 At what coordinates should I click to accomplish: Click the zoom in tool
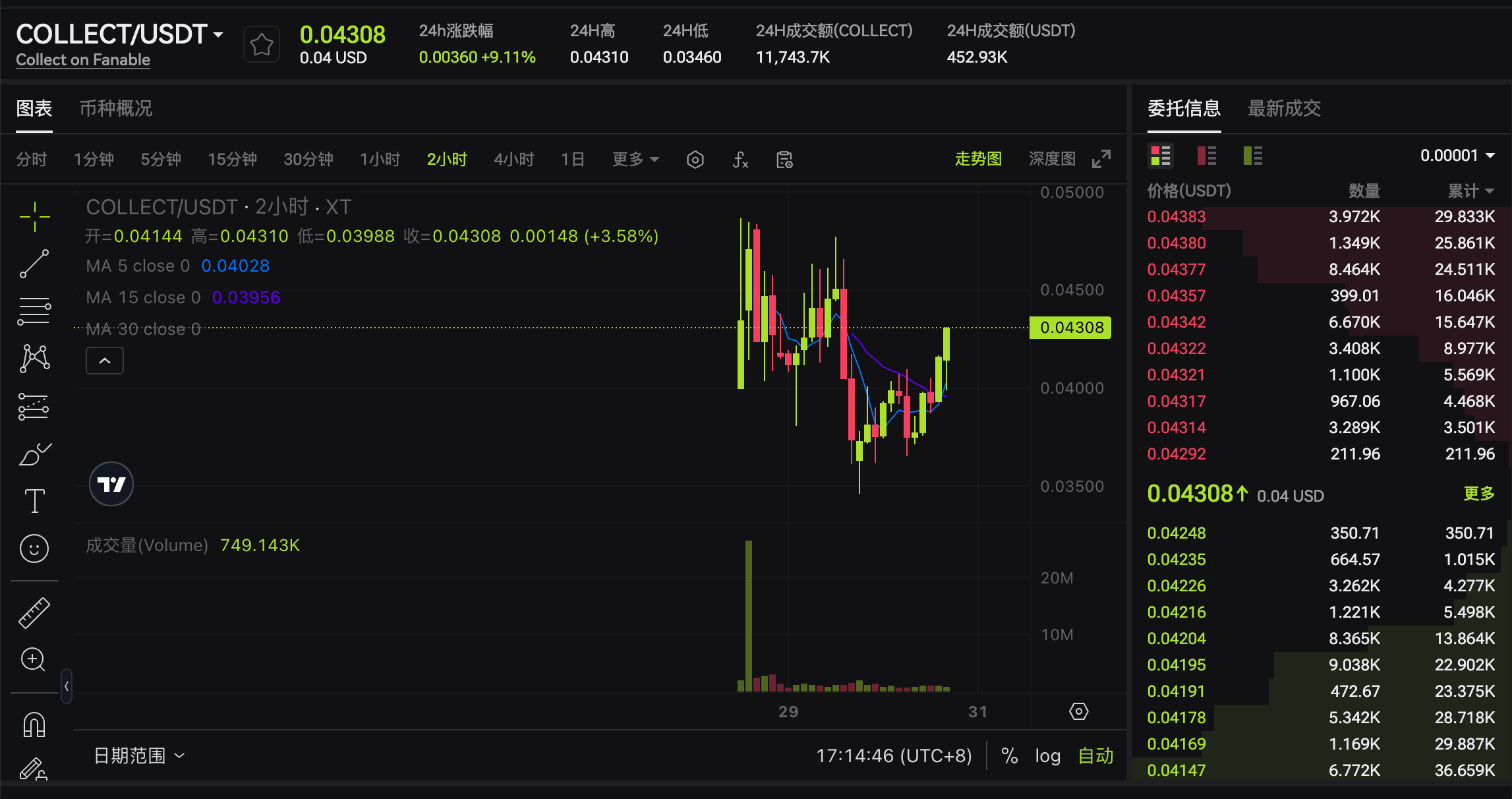33,659
